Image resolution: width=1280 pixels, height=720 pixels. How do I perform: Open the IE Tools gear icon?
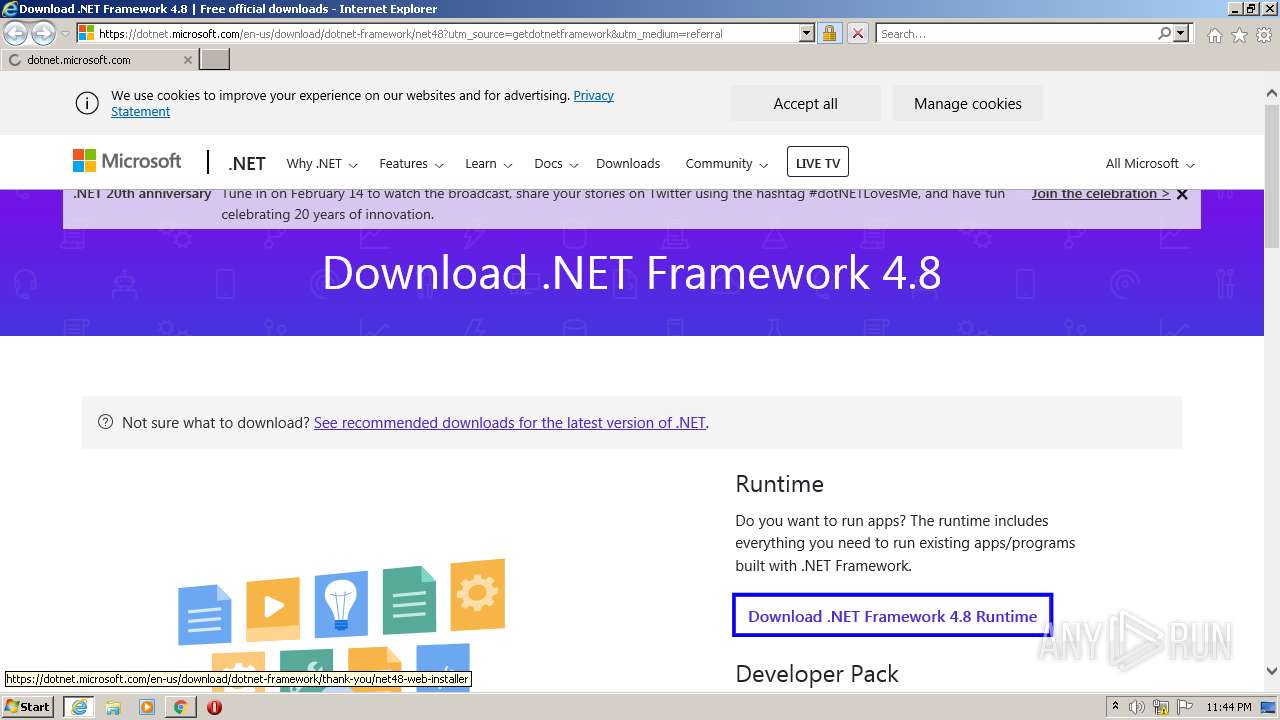pos(1264,35)
